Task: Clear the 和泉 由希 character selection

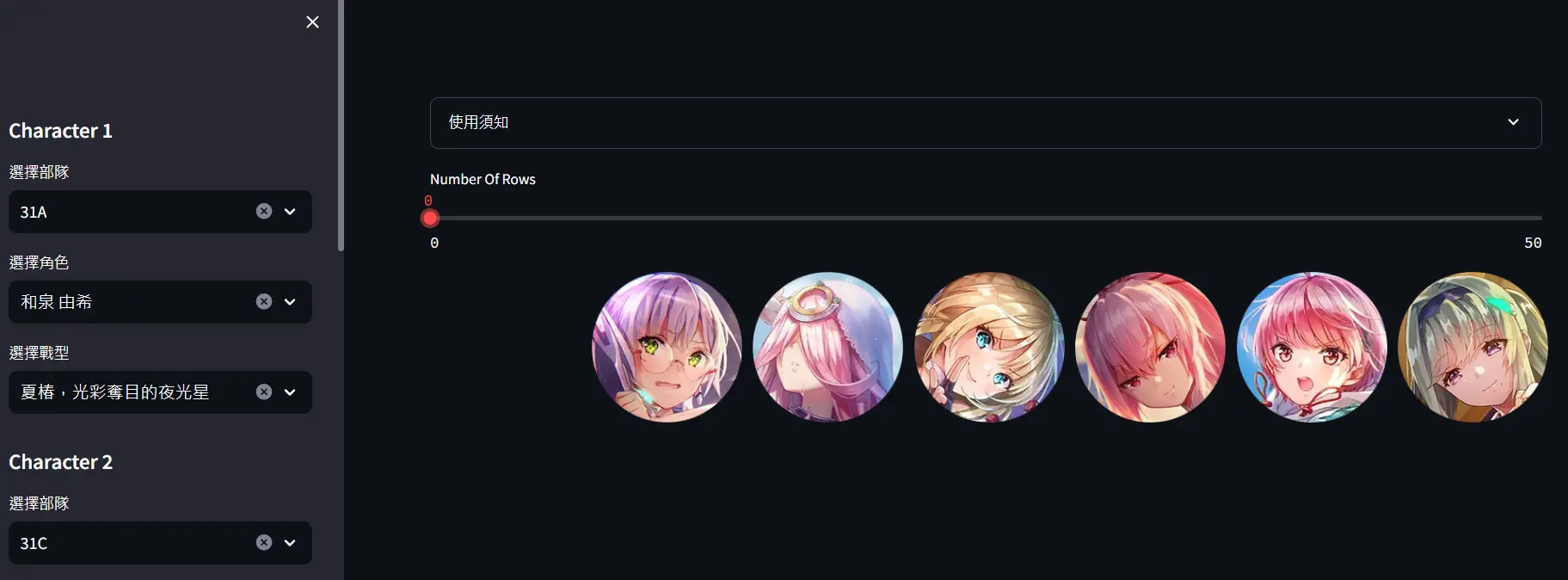Action: (x=264, y=302)
